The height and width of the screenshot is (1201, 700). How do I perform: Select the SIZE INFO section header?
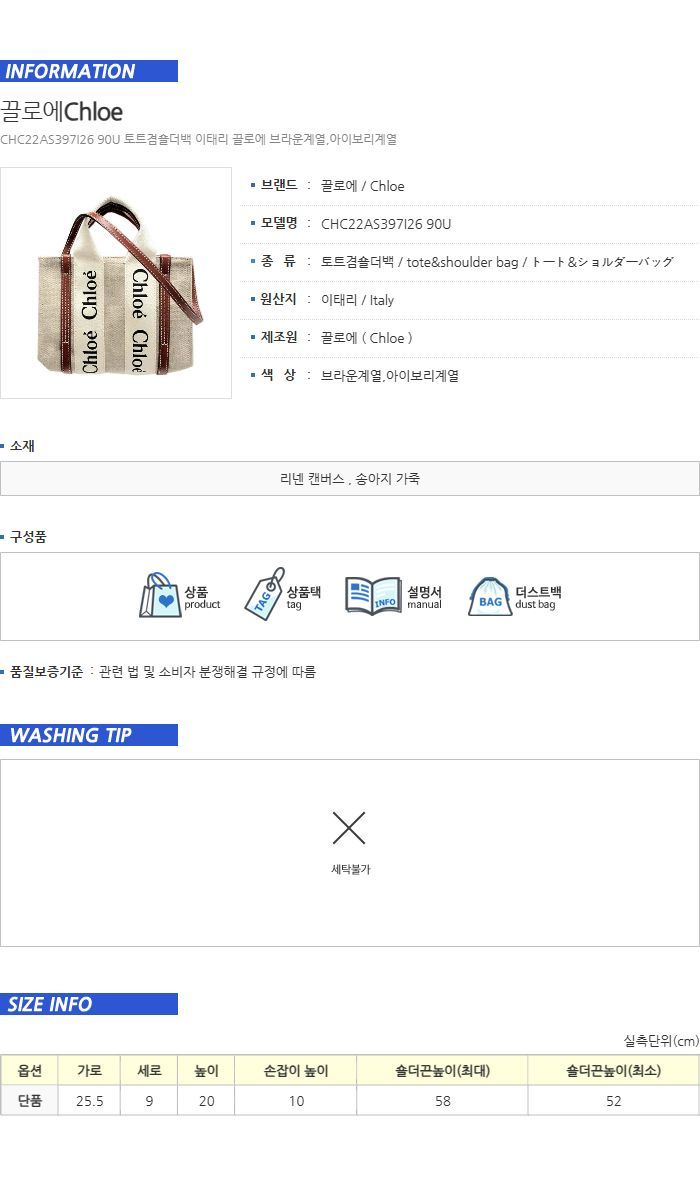pos(89,1004)
